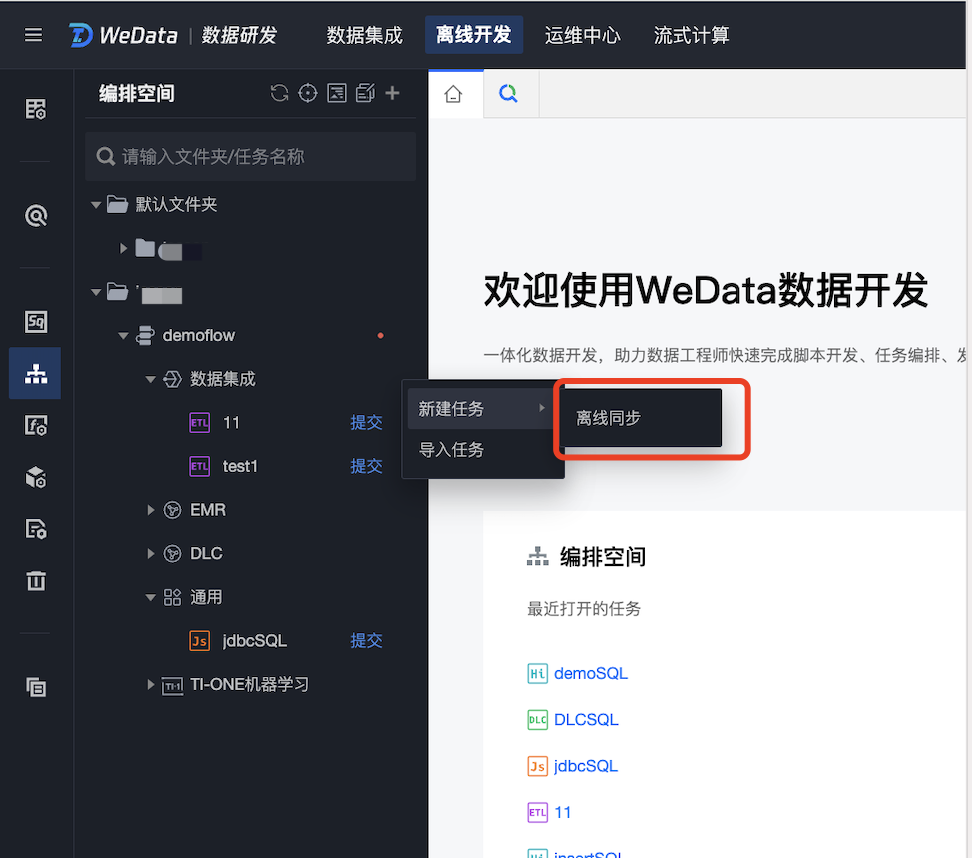972x858 pixels.
Task: Open the demoSQL recent task link
Action: (591, 673)
